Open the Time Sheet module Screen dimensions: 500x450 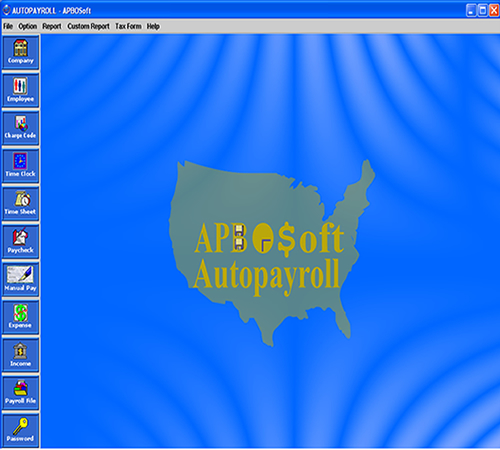point(20,203)
